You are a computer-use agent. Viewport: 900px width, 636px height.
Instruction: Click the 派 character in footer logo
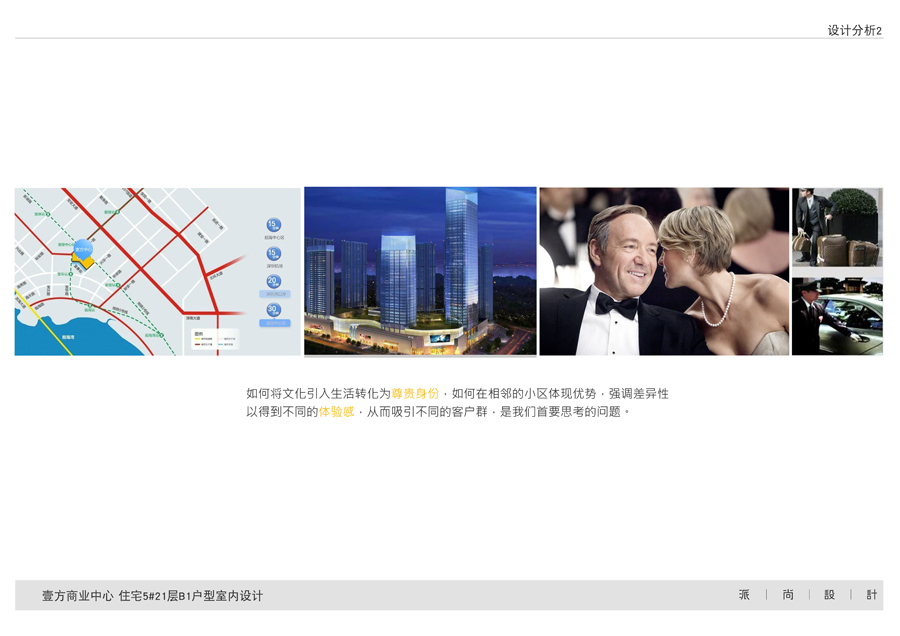[744, 595]
